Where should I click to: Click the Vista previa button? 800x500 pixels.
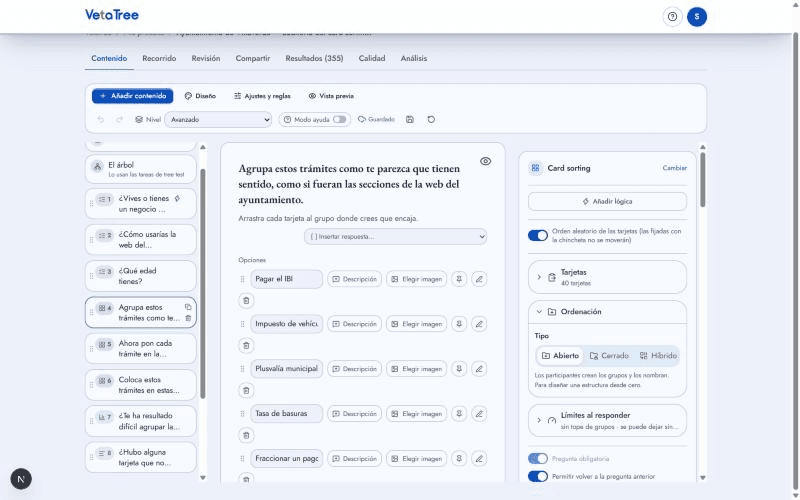point(331,96)
